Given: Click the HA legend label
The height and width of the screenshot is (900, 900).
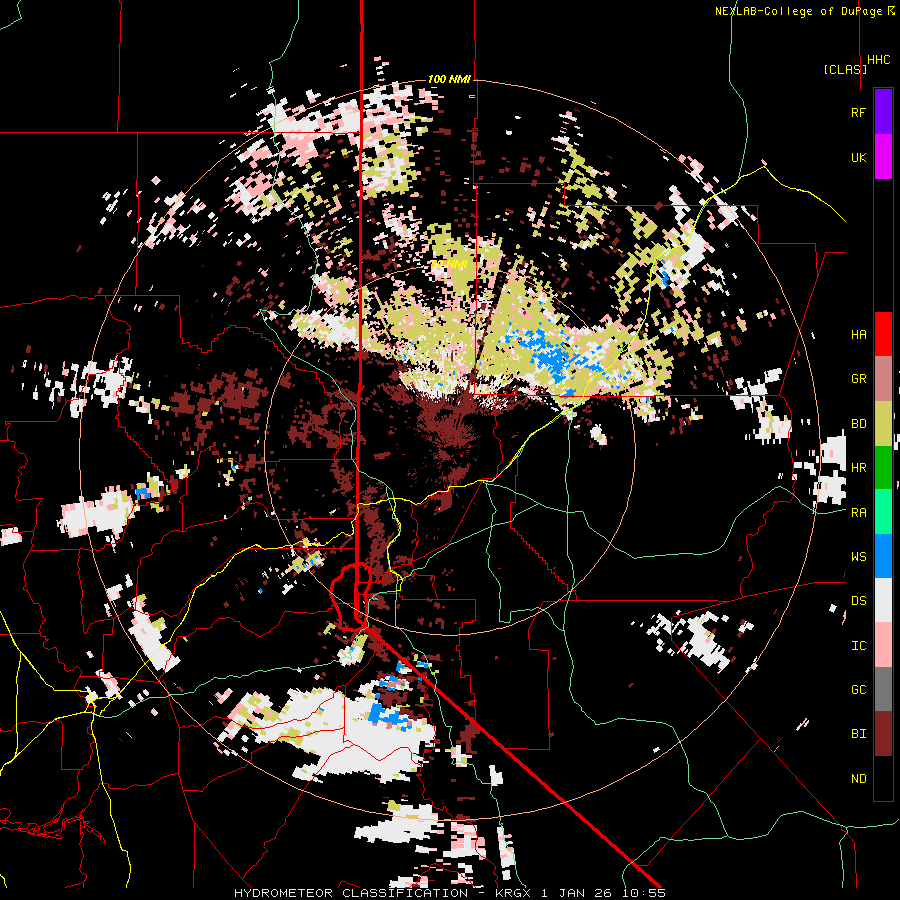Looking at the screenshot, I should pyautogui.click(x=858, y=334).
